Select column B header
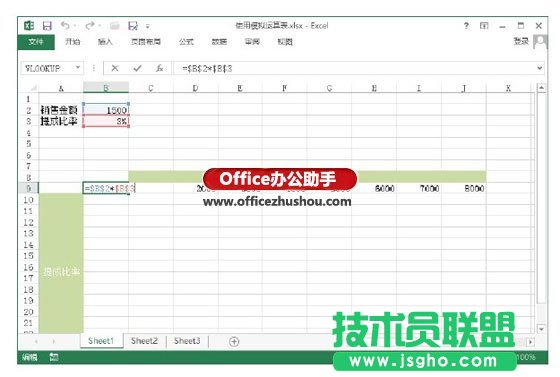This screenshot has width=560, height=377. coord(106,88)
